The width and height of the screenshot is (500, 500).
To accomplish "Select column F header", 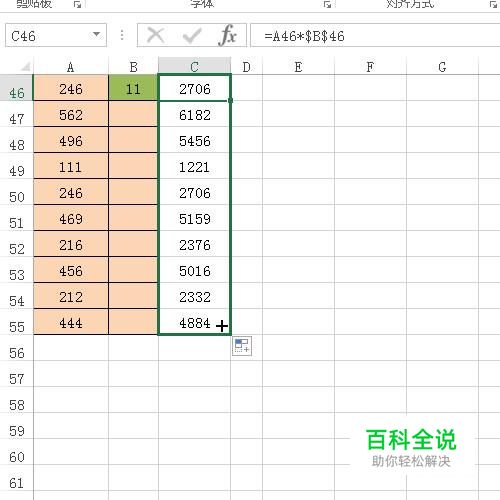I will 370,66.
